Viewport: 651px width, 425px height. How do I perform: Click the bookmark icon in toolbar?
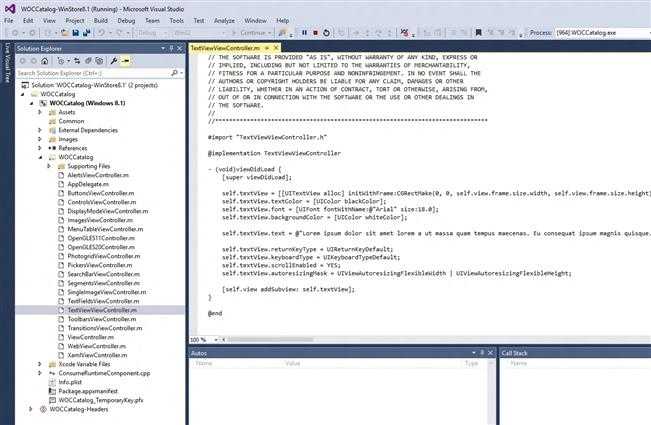click(478, 32)
